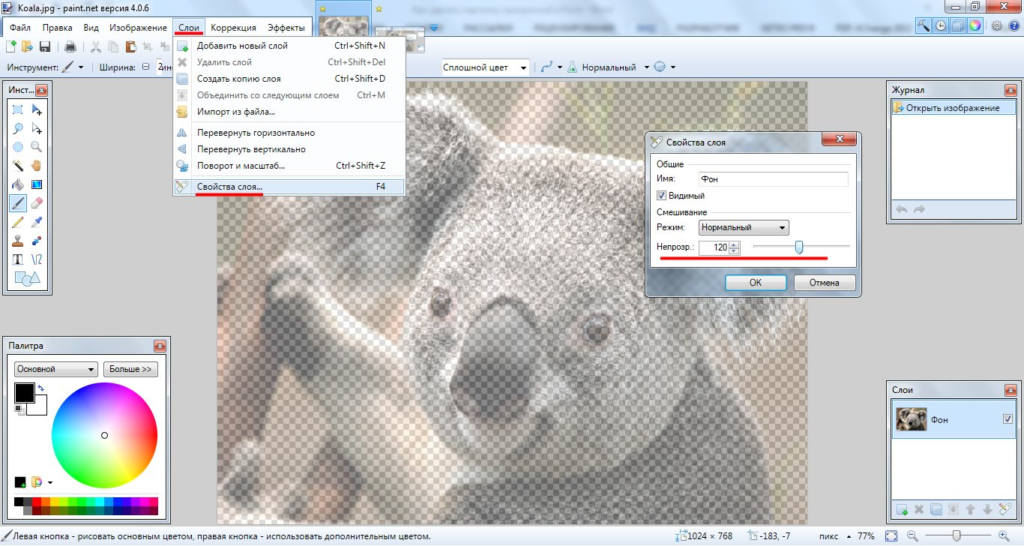Click the Save icon in toolbar
The height and width of the screenshot is (546, 1024).
(x=44, y=46)
